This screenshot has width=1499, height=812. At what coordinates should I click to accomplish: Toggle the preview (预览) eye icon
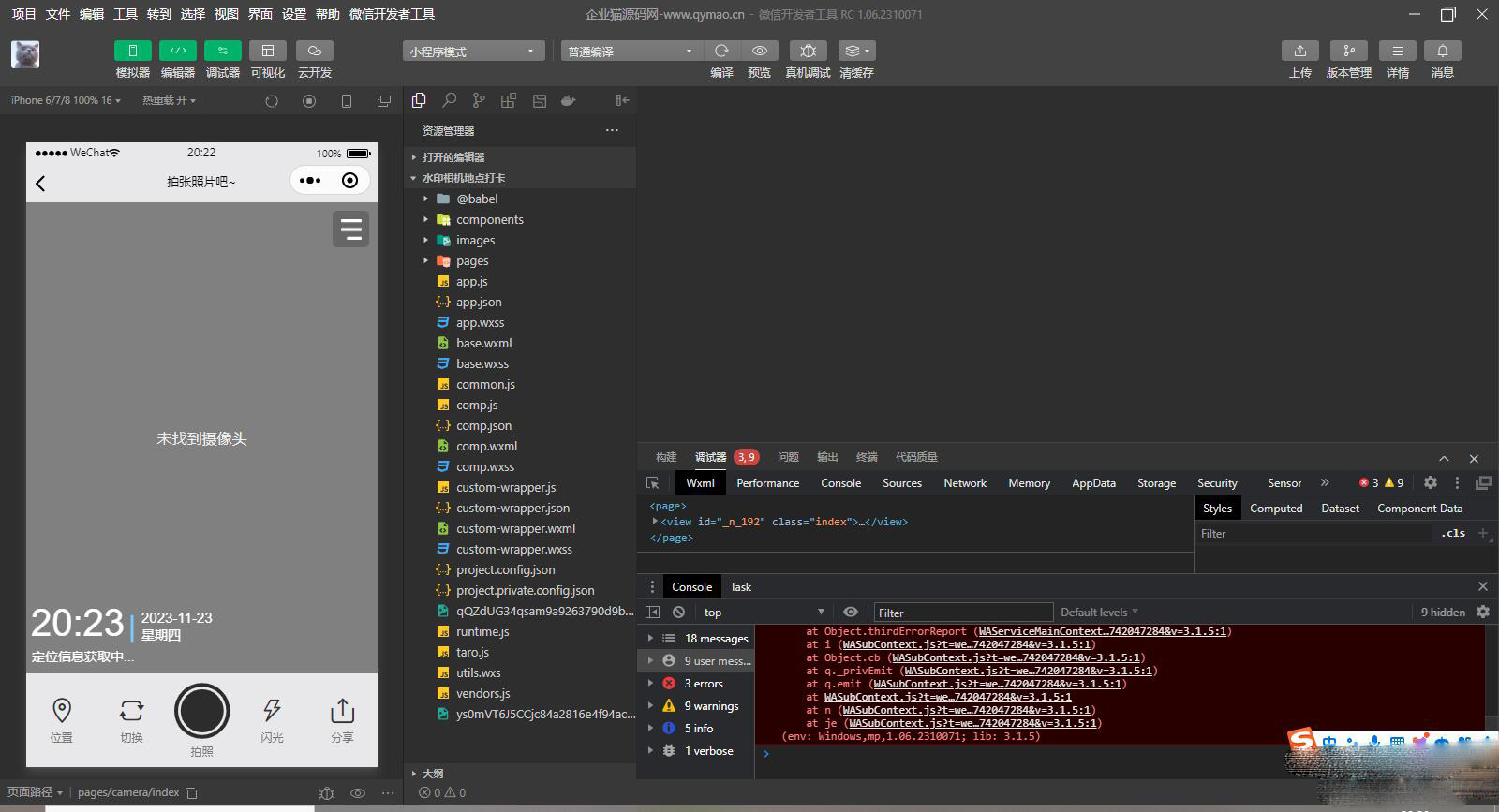(760, 51)
